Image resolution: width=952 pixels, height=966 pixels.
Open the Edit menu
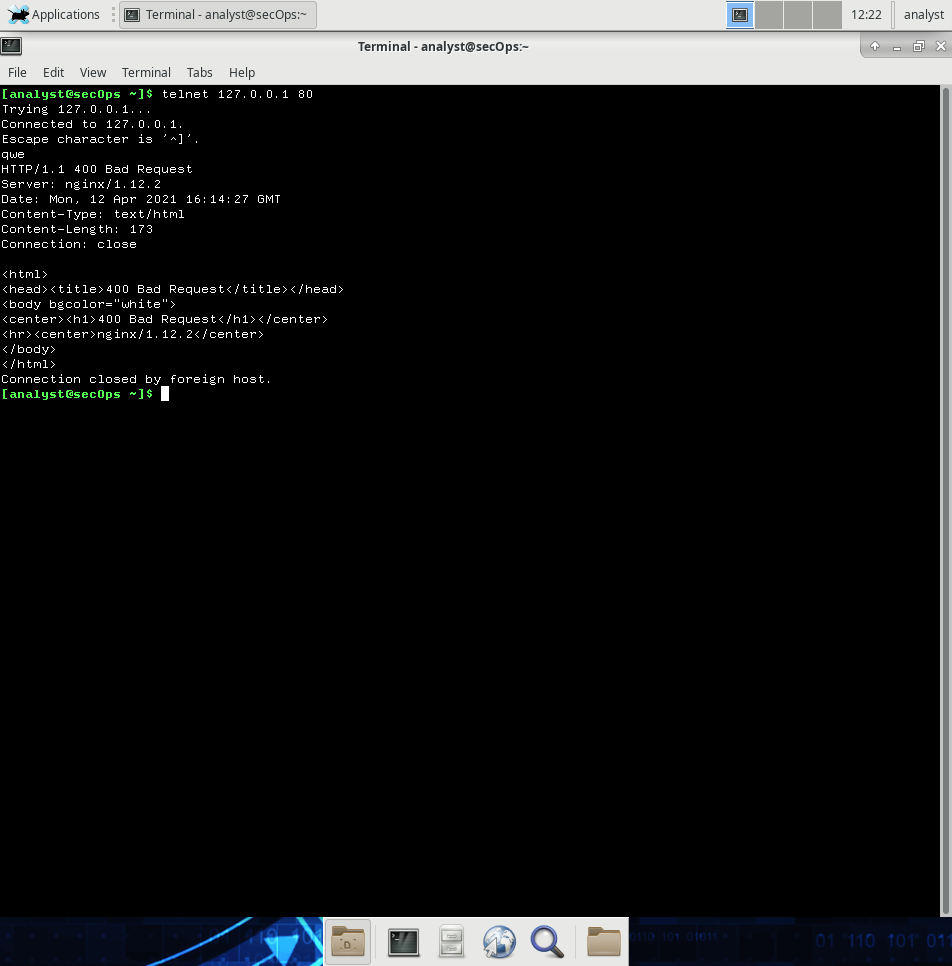point(53,73)
